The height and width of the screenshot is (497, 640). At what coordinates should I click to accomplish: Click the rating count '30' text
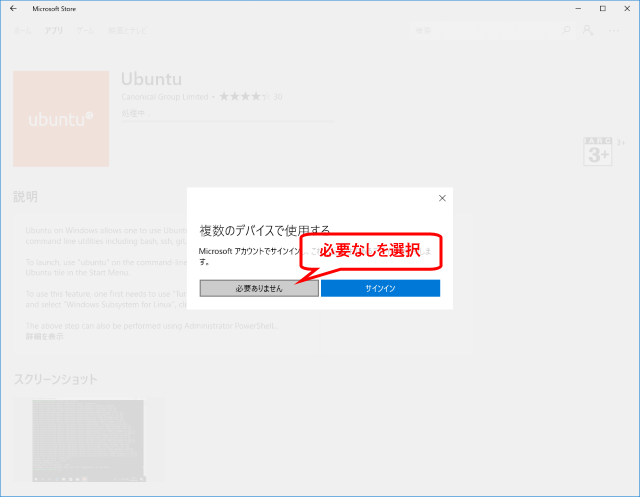pyautogui.click(x=278, y=97)
